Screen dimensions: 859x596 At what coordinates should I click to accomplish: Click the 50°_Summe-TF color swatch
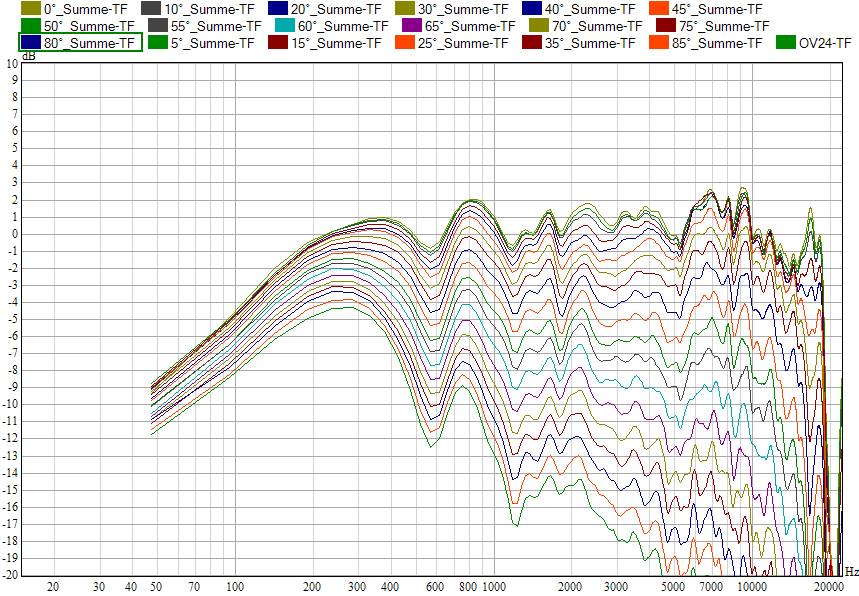pos(31,26)
